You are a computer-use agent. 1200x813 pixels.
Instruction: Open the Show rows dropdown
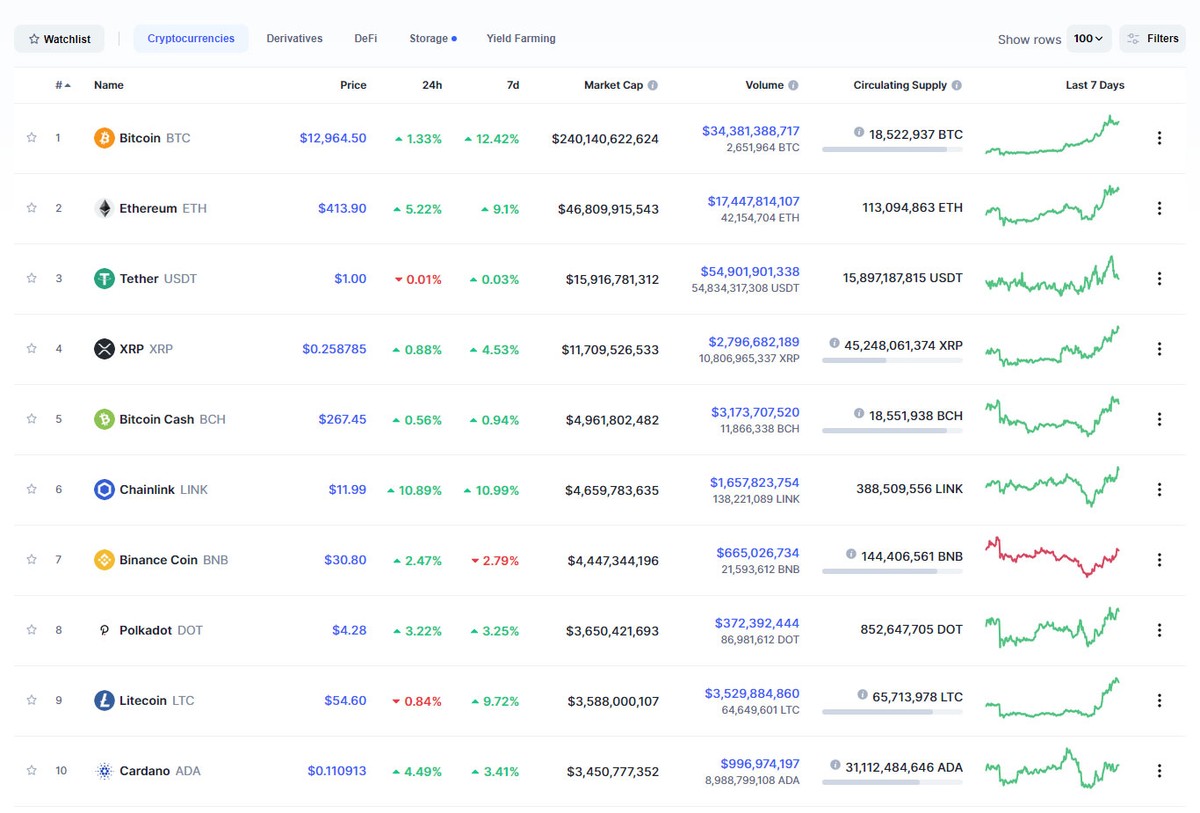(x=1088, y=38)
